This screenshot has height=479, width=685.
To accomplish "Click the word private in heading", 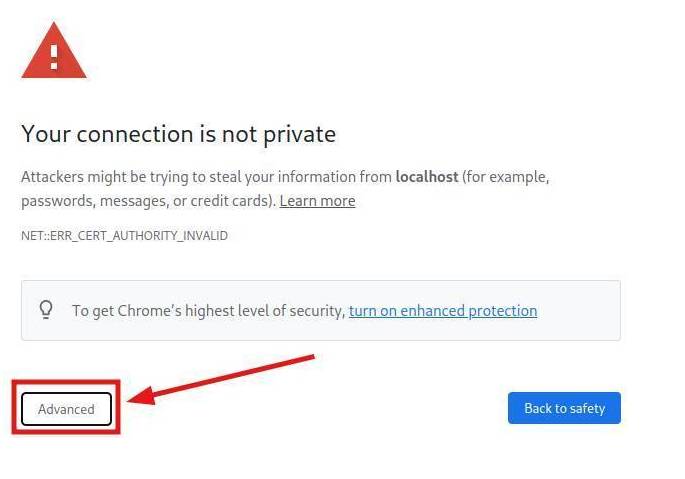I will [300, 135].
